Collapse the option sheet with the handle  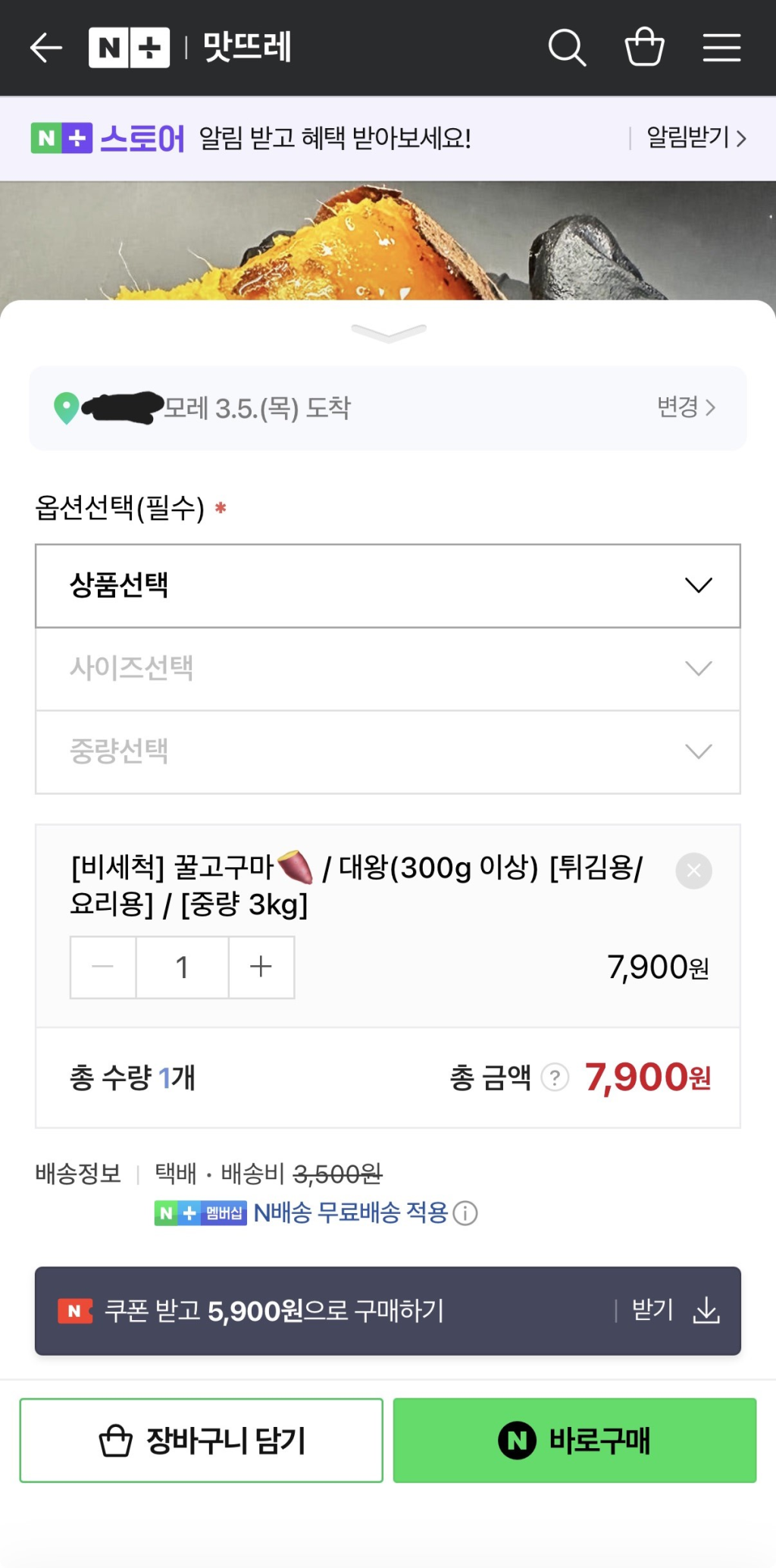[388, 332]
